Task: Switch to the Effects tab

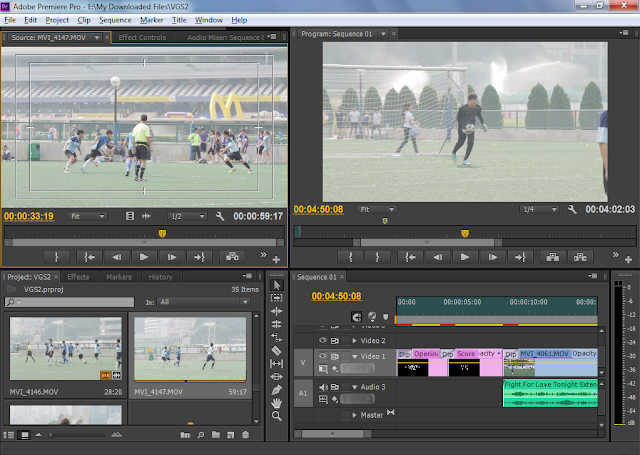Action: coord(78,277)
